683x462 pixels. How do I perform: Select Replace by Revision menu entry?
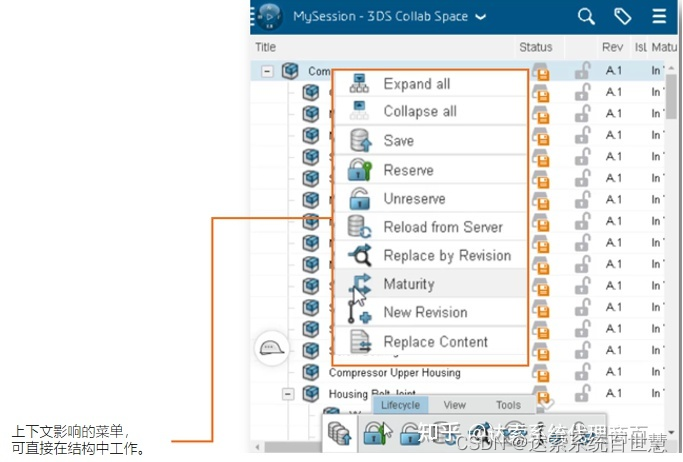click(430, 255)
